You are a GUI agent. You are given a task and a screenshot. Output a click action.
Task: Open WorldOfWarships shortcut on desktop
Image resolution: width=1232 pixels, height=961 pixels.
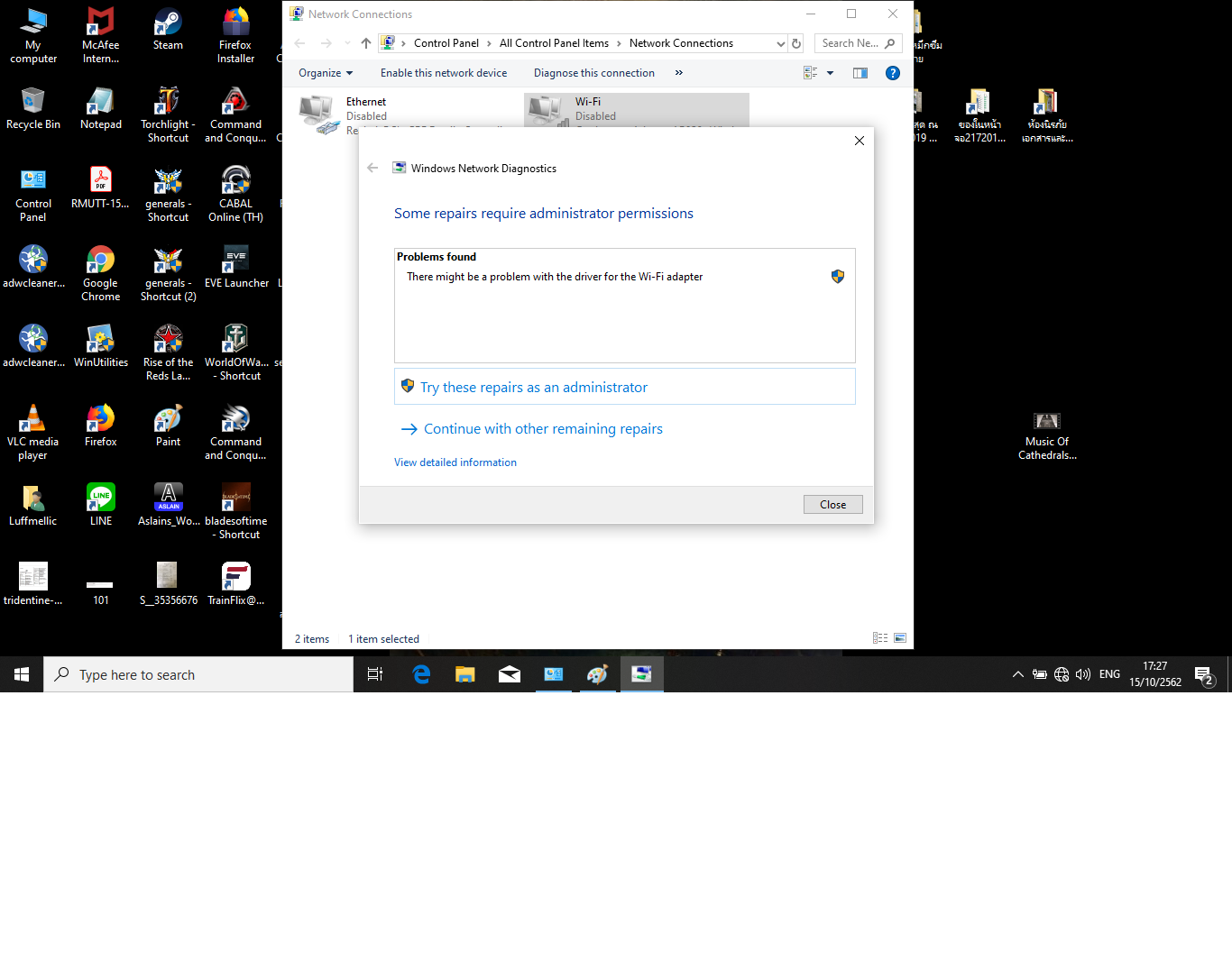coord(236,353)
